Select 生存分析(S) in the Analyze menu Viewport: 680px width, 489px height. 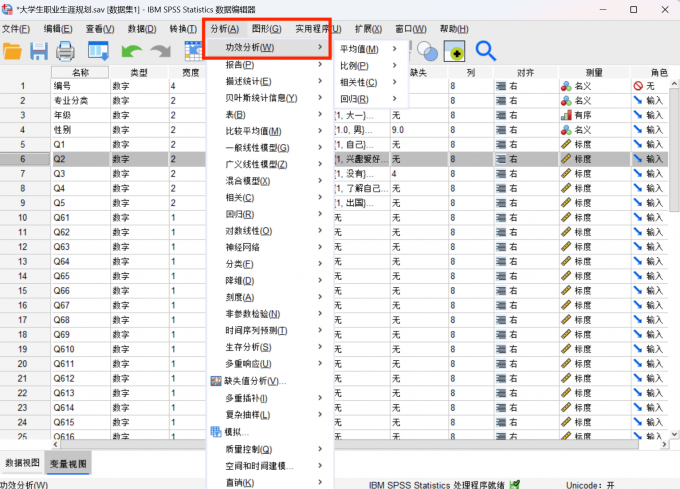pos(270,347)
